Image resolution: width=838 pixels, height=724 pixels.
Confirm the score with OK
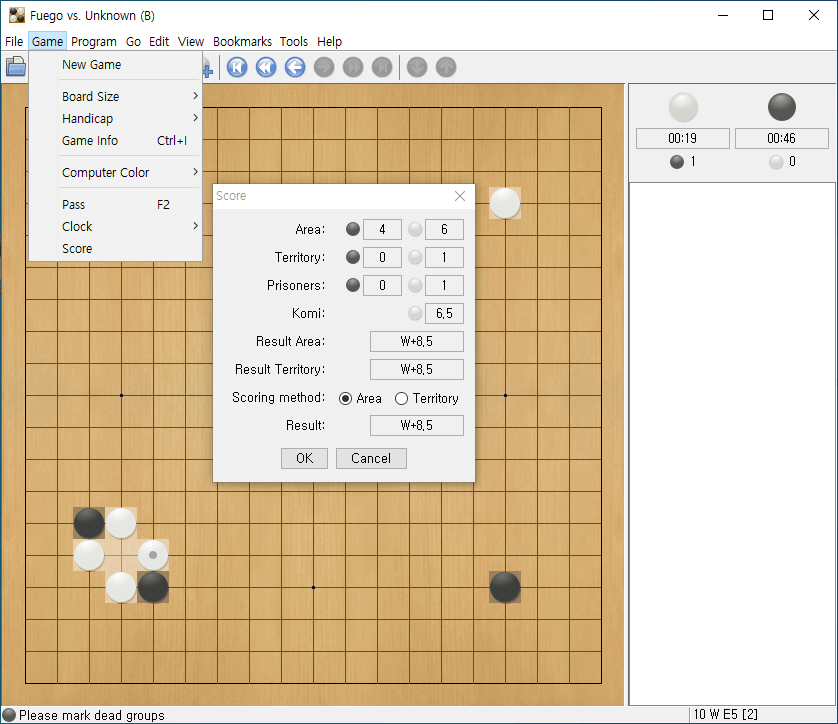pos(304,458)
